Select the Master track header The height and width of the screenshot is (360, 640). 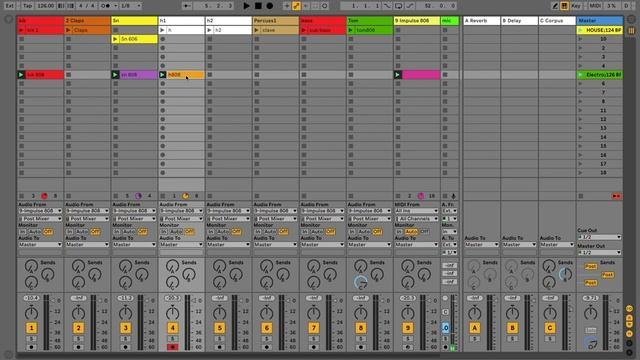point(600,20)
